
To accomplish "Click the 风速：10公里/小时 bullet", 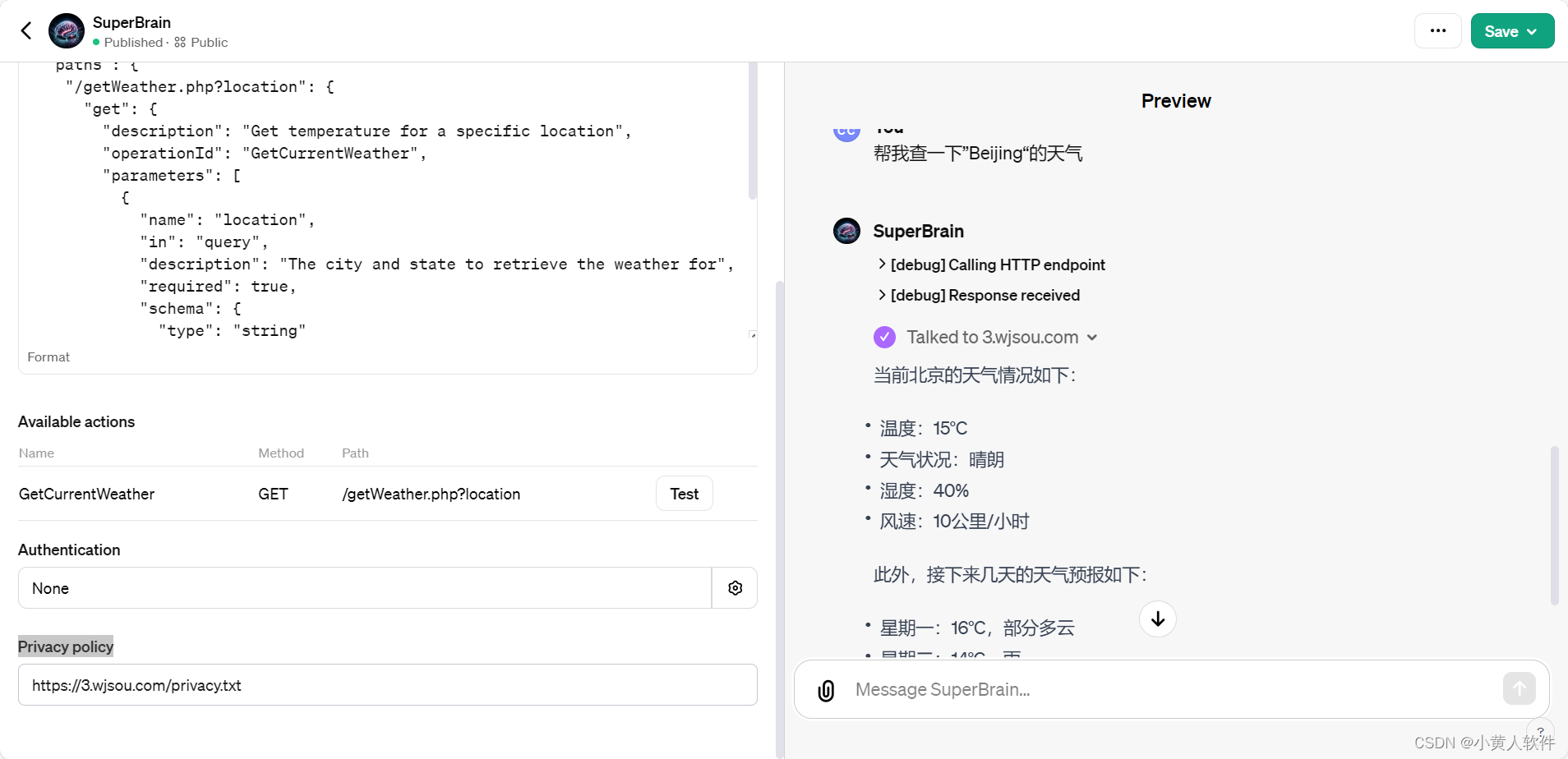I will [954, 522].
